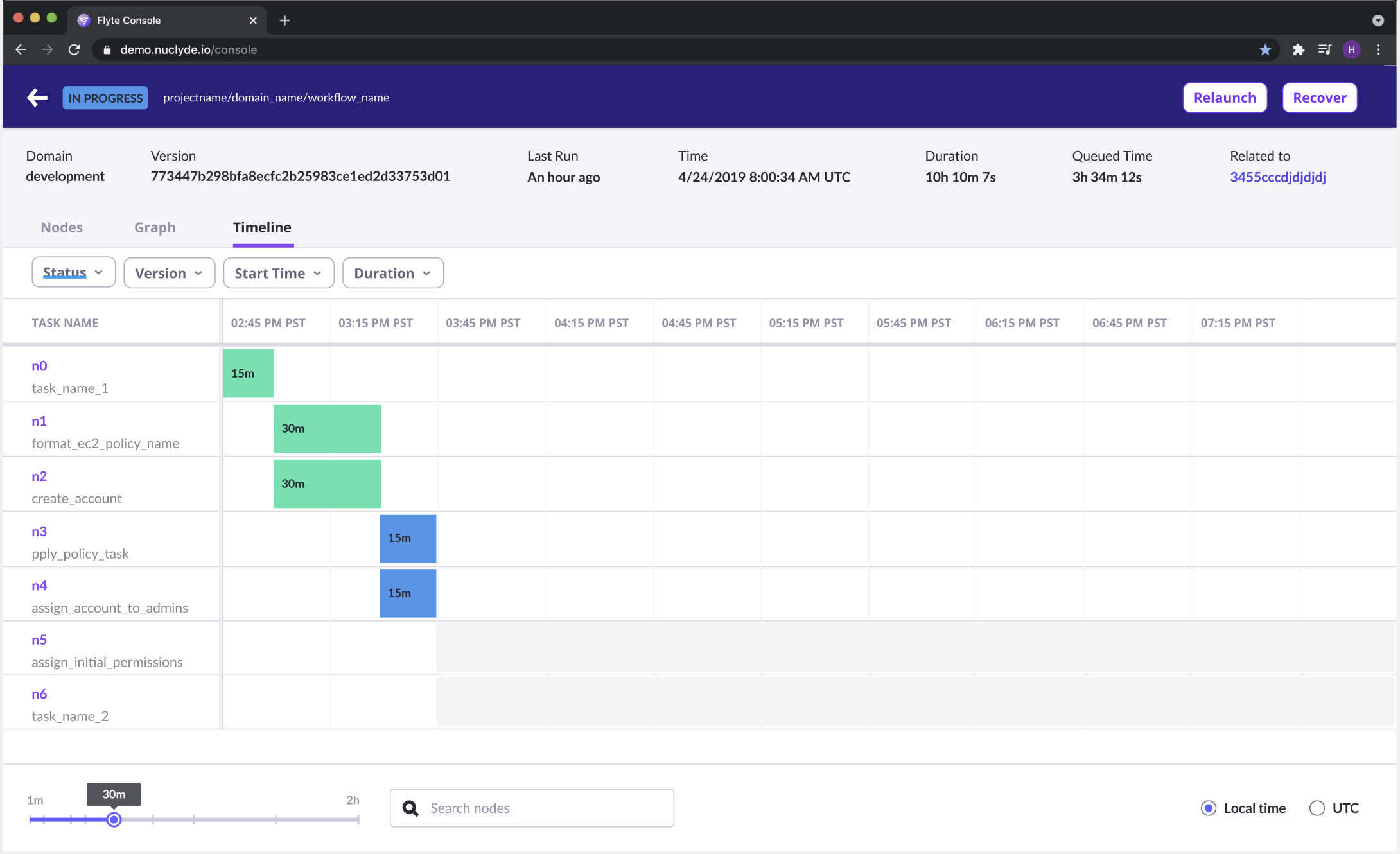
Task: Click the site security lock icon
Action: (107, 49)
